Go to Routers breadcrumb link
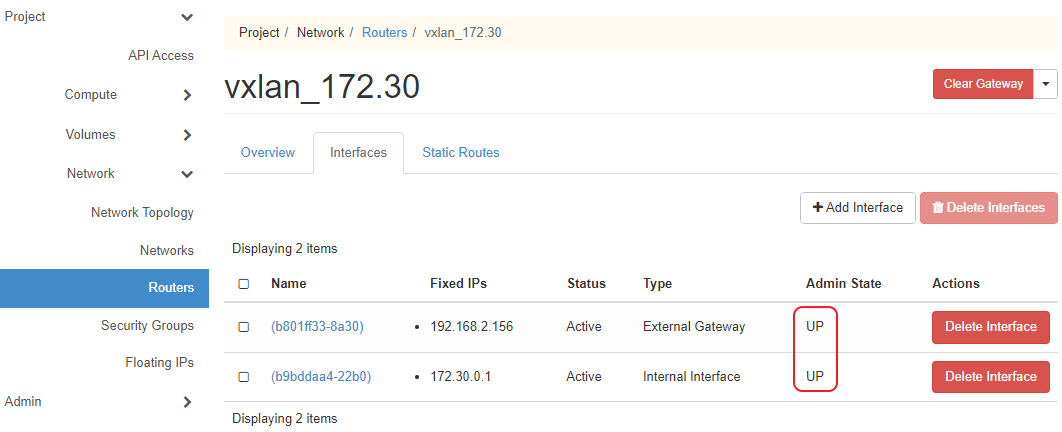1062x432 pixels. (x=384, y=33)
